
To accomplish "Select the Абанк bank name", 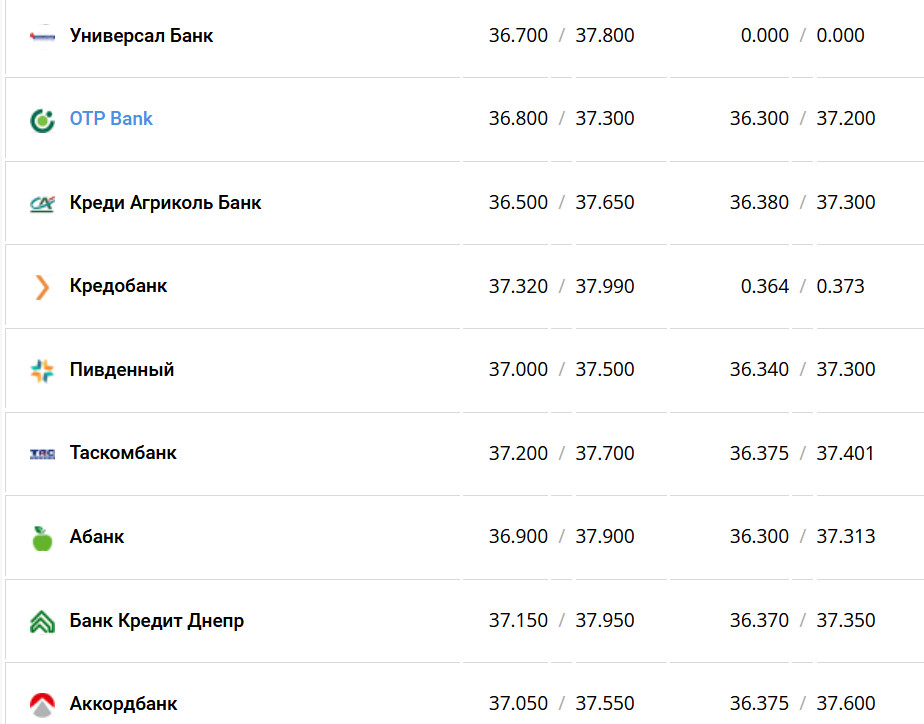I will click(x=97, y=537).
